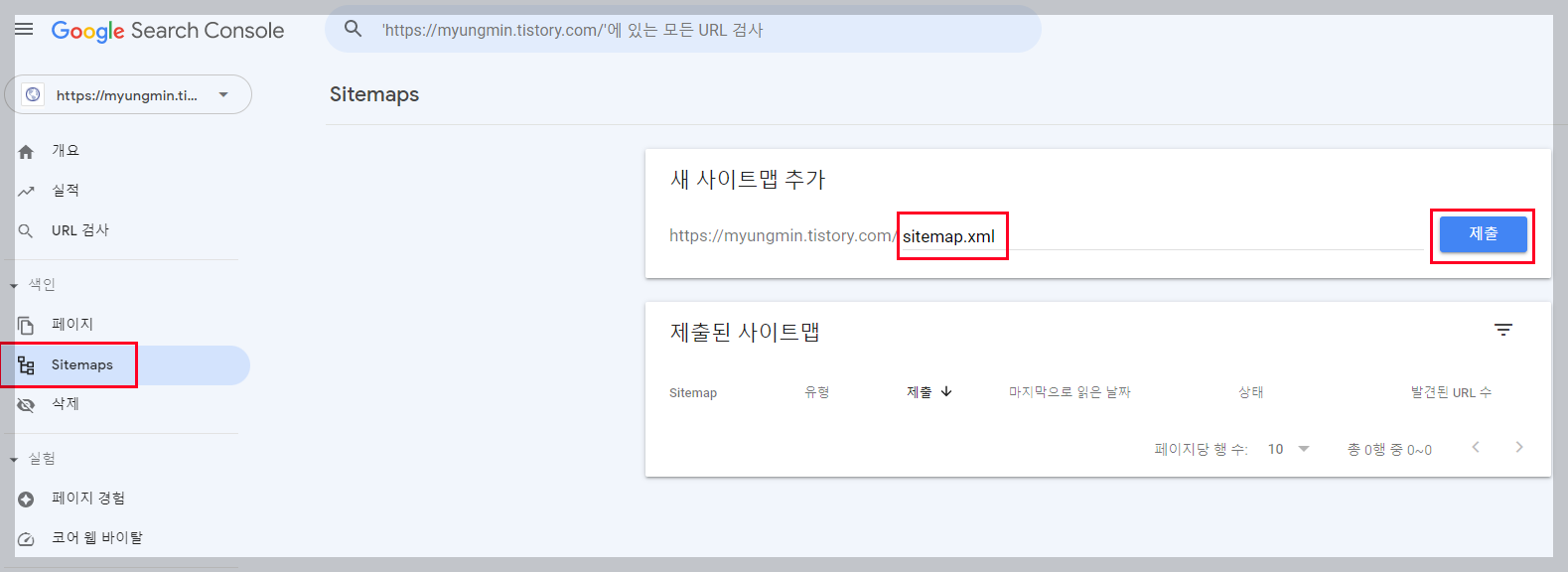Click the 페이지 경험 plus-circle icon

click(x=26, y=499)
